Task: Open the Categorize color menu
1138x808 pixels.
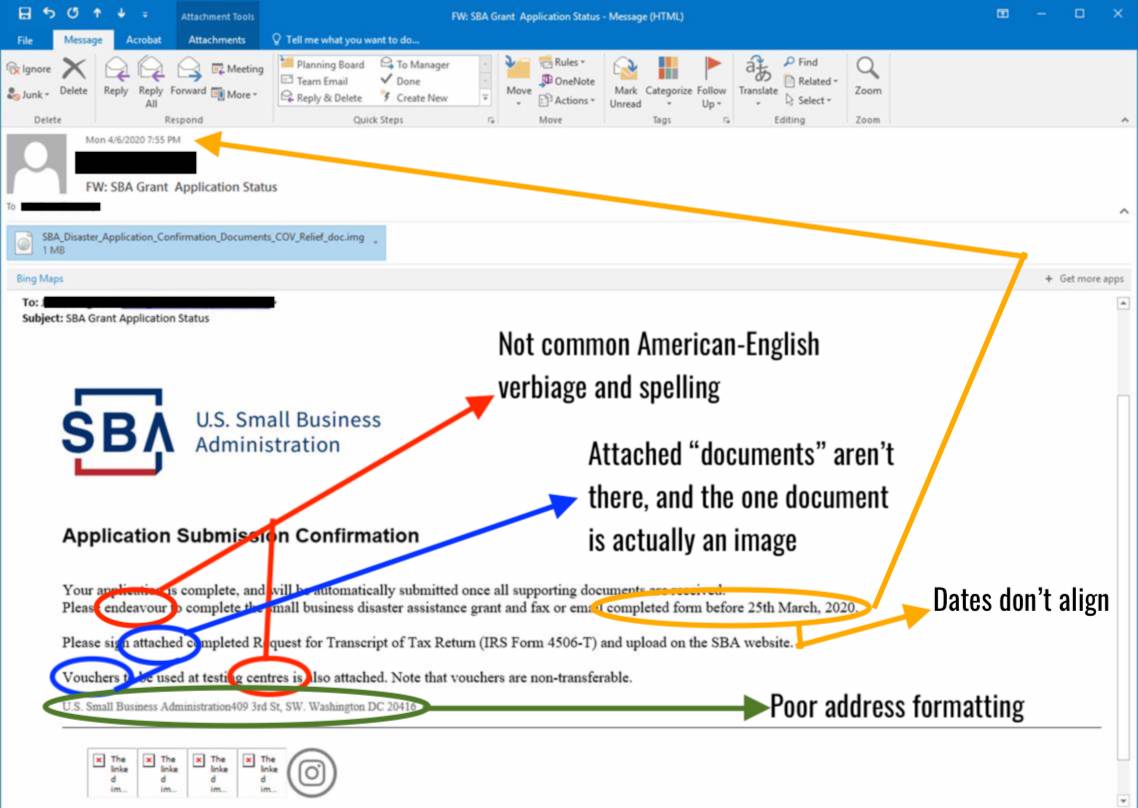Action: (668, 81)
